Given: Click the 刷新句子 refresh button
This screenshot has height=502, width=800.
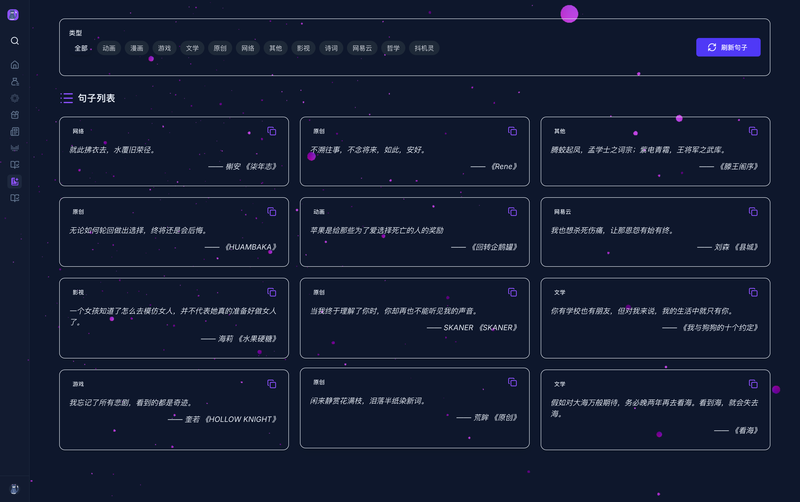Looking at the screenshot, I should click(x=728, y=47).
